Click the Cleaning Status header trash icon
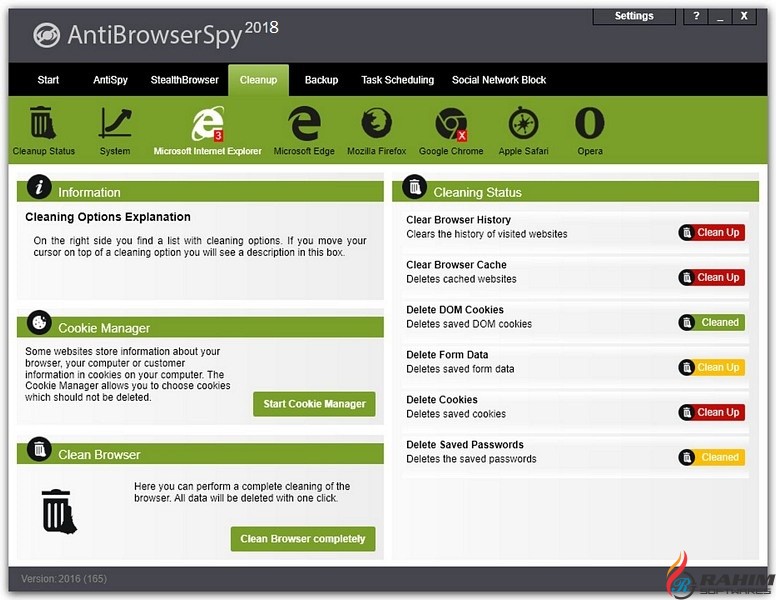The height and width of the screenshot is (600, 776). click(415, 187)
